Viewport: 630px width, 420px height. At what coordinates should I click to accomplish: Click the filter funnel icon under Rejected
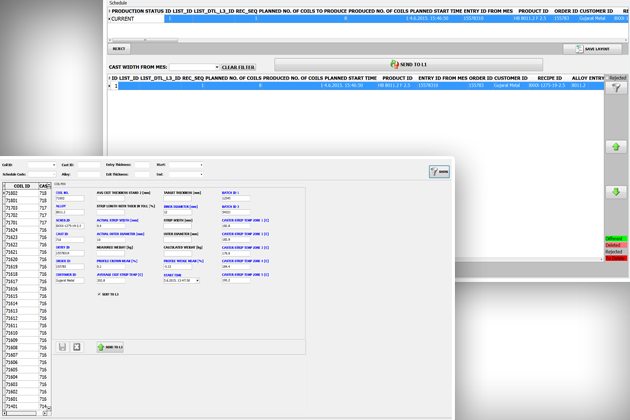coord(616,88)
